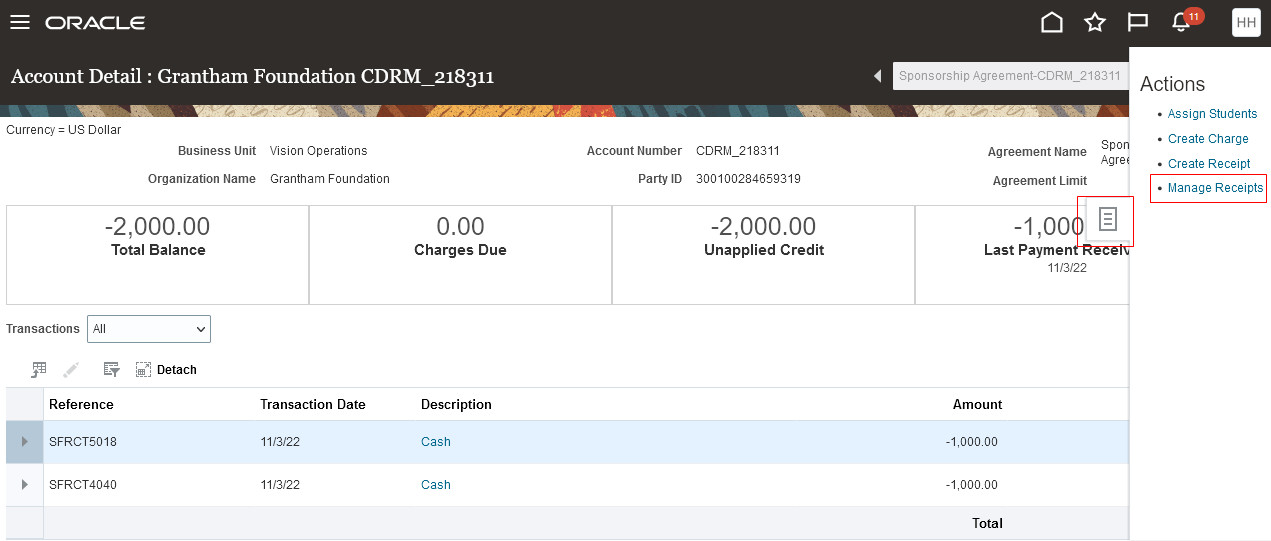Open the Watchlist flag icon
The height and width of the screenshot is (541, 1271).
(1137, 22)
